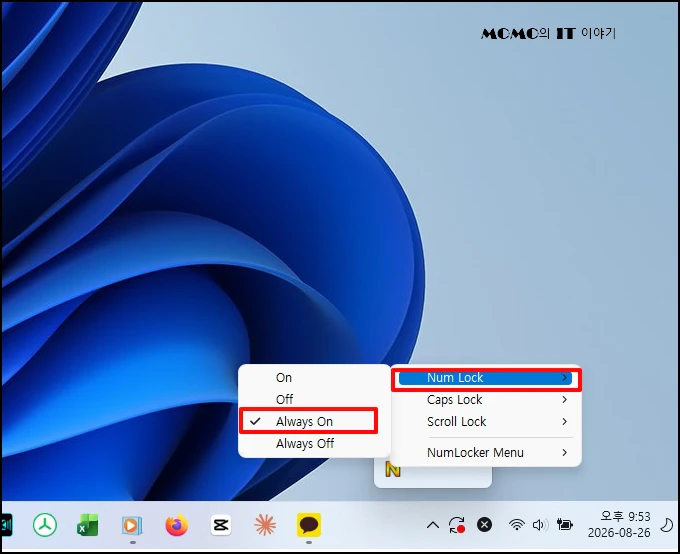Image resolution: width=680 pixels, height=554 pixels.
Task: Expand the Caps Lock arrow chevron
Action: coord(564,400)
